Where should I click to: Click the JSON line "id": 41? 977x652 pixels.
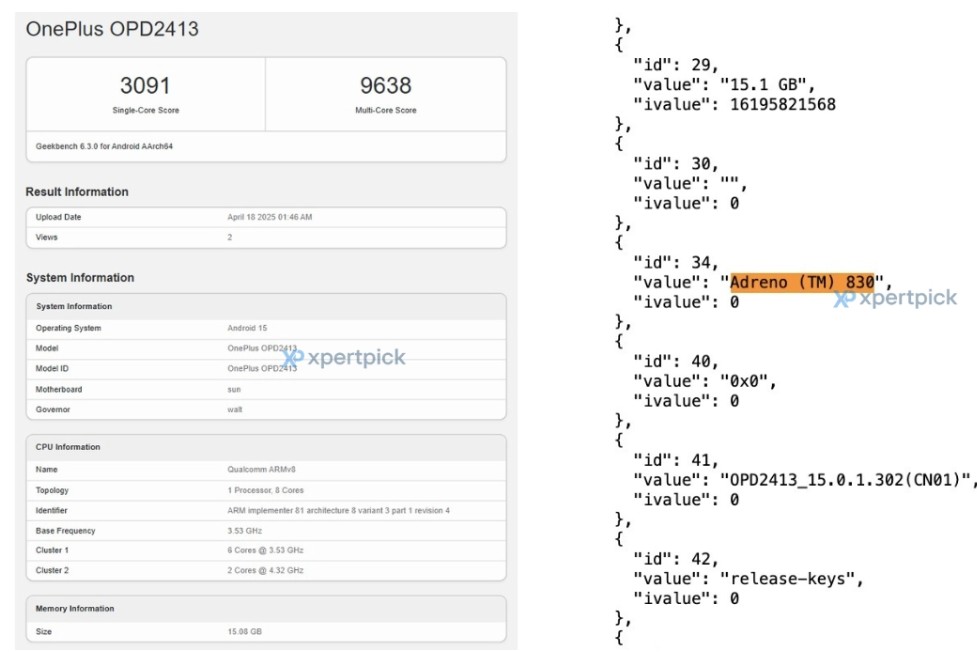point(675,460)
